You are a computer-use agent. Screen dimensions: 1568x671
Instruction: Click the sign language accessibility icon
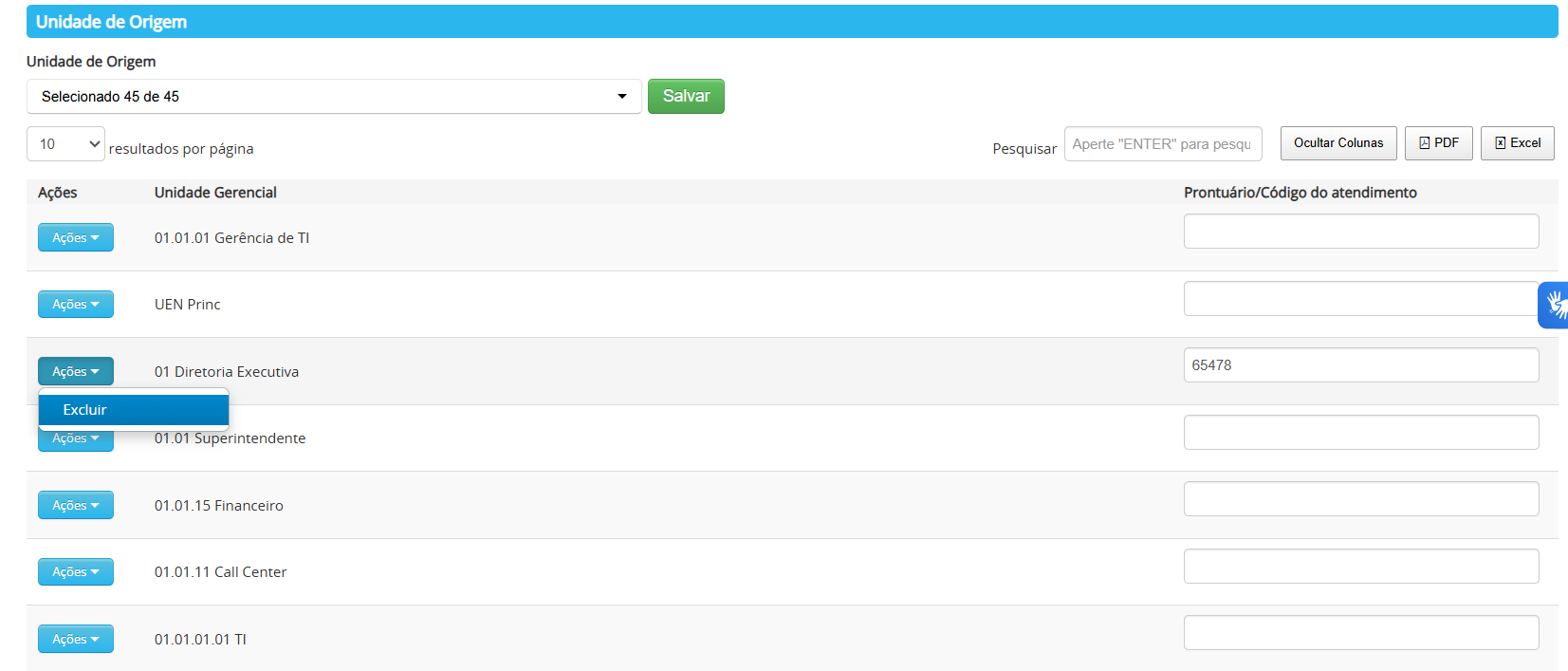pyautogui.click(x=1554, y=305)
